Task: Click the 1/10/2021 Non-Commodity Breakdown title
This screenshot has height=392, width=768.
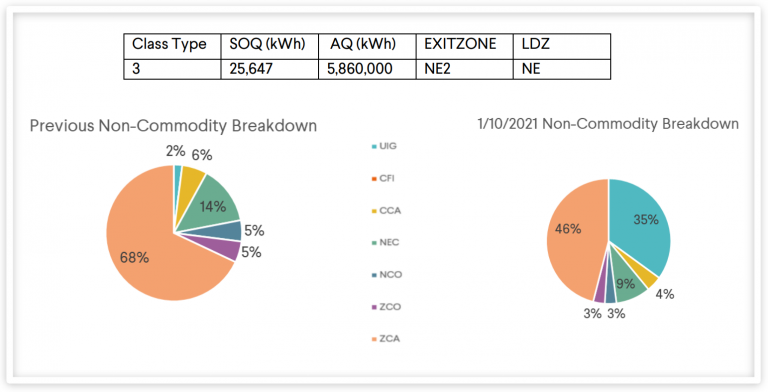Action: 608,124
